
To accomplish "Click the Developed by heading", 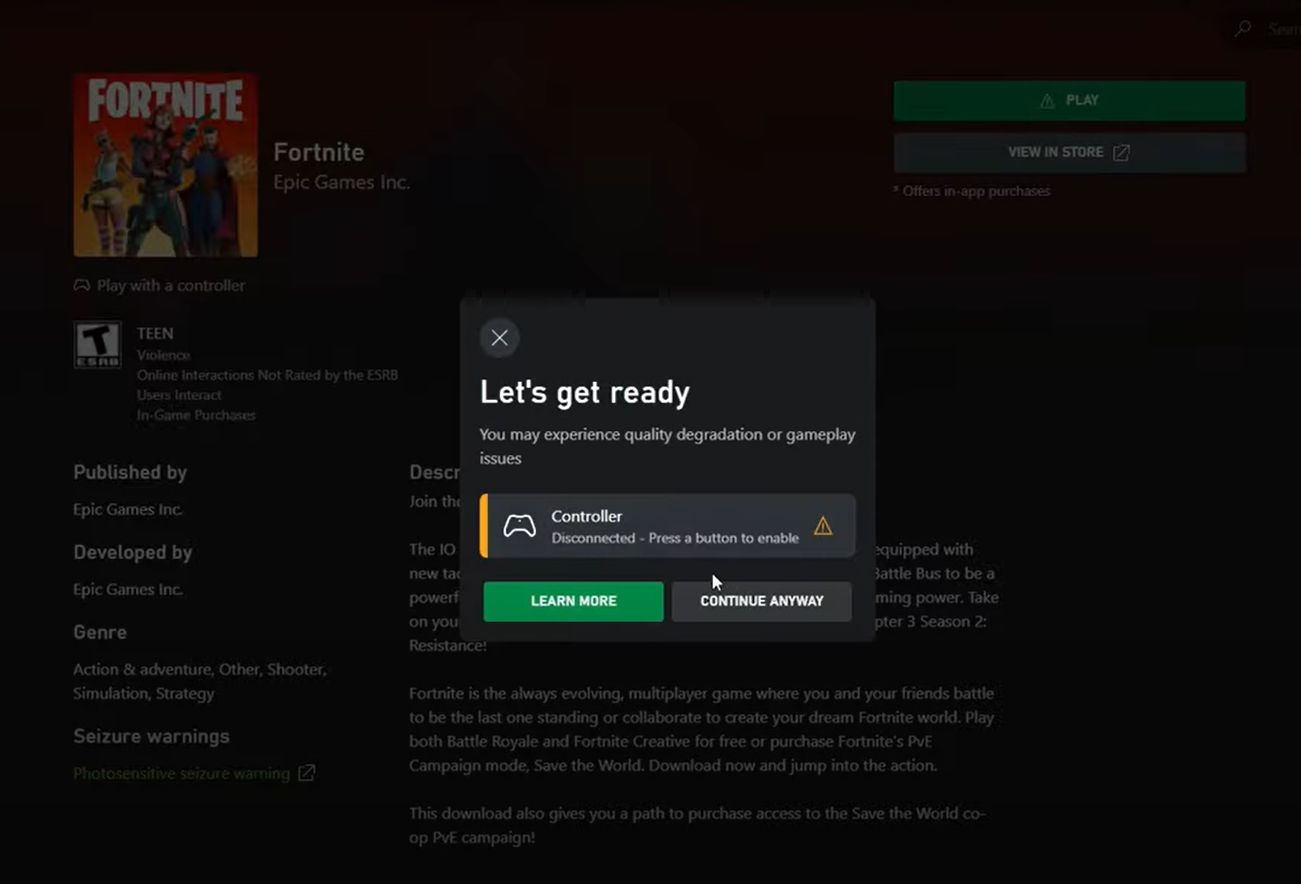I will point(133,552).
